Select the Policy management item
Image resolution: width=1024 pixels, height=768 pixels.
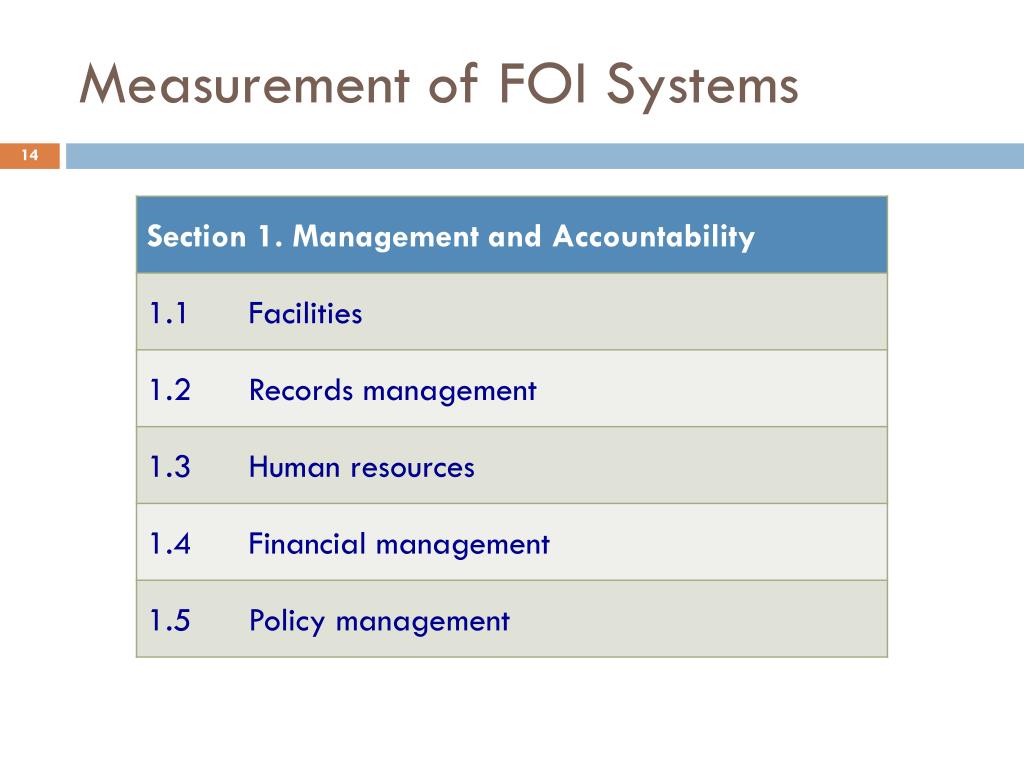pos(379,621)
